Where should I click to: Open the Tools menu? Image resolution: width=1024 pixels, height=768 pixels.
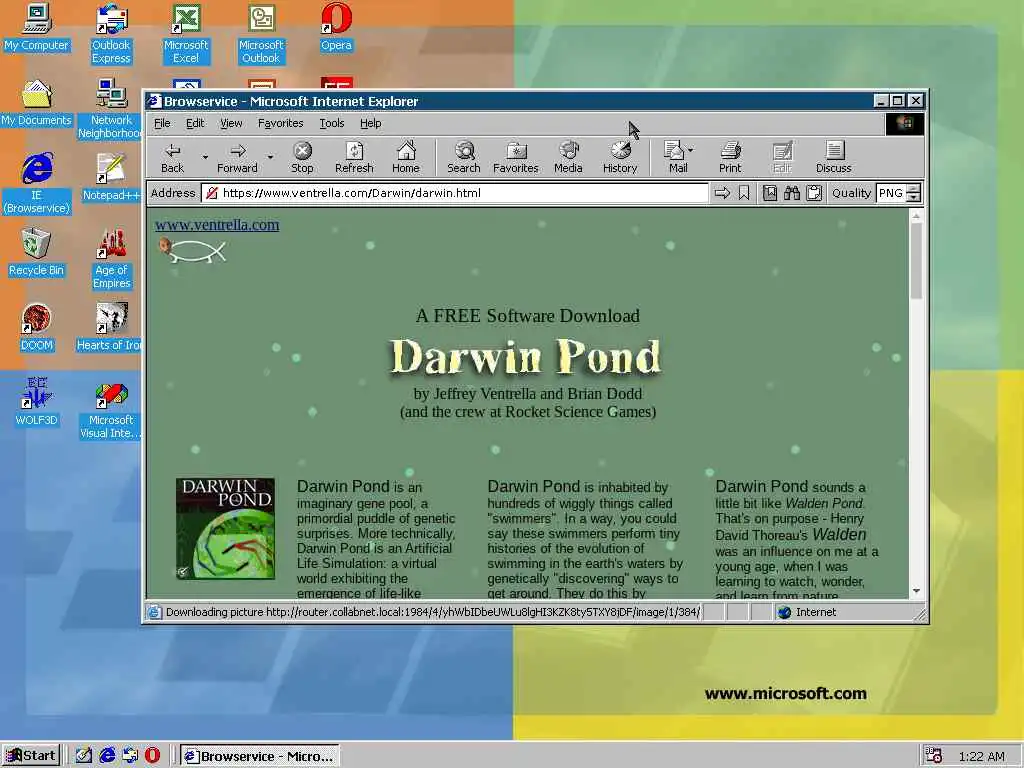(332, 123)
